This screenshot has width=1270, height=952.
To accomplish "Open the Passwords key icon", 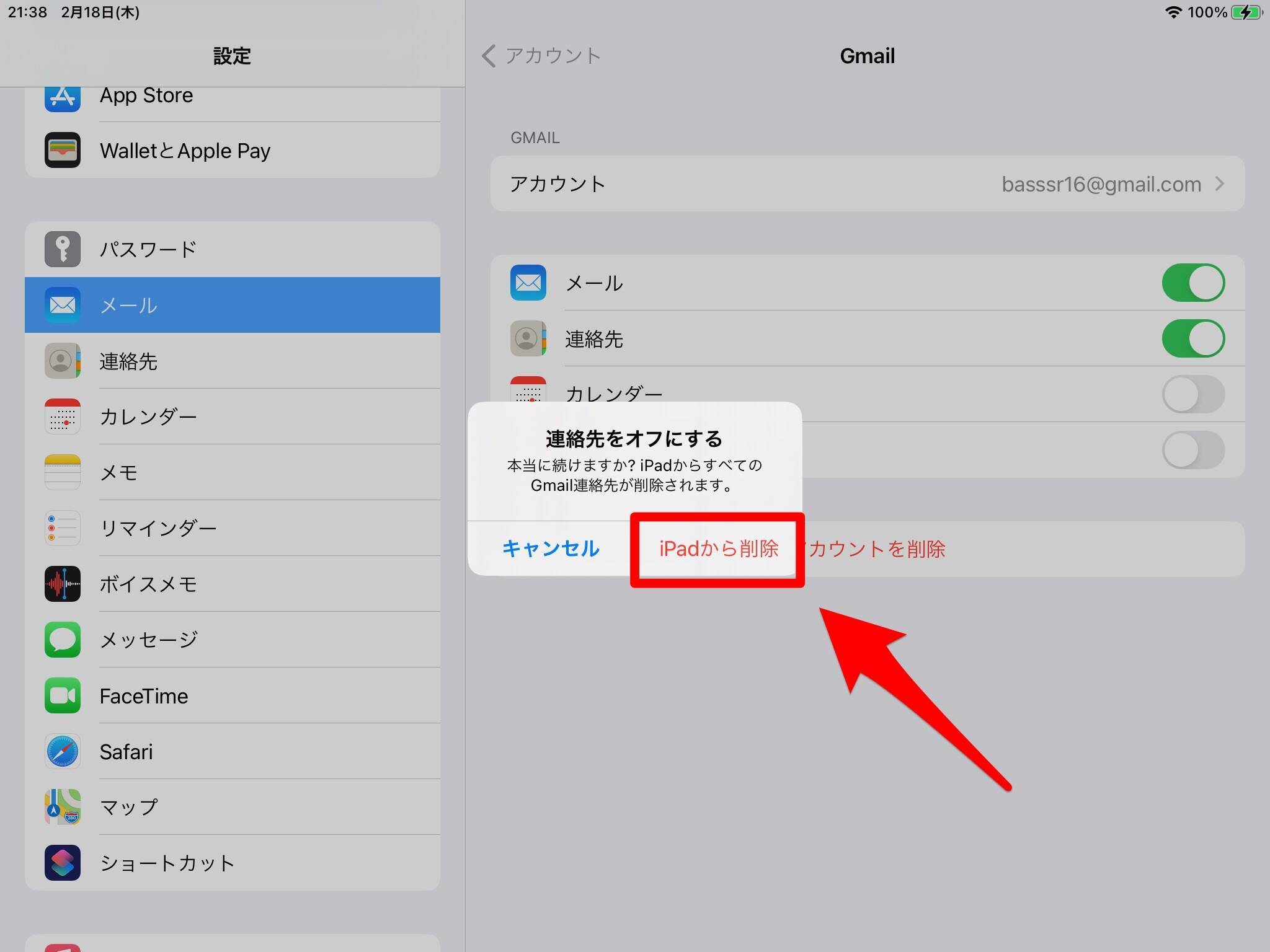I will pyautogui.click(x=63, y=249).
